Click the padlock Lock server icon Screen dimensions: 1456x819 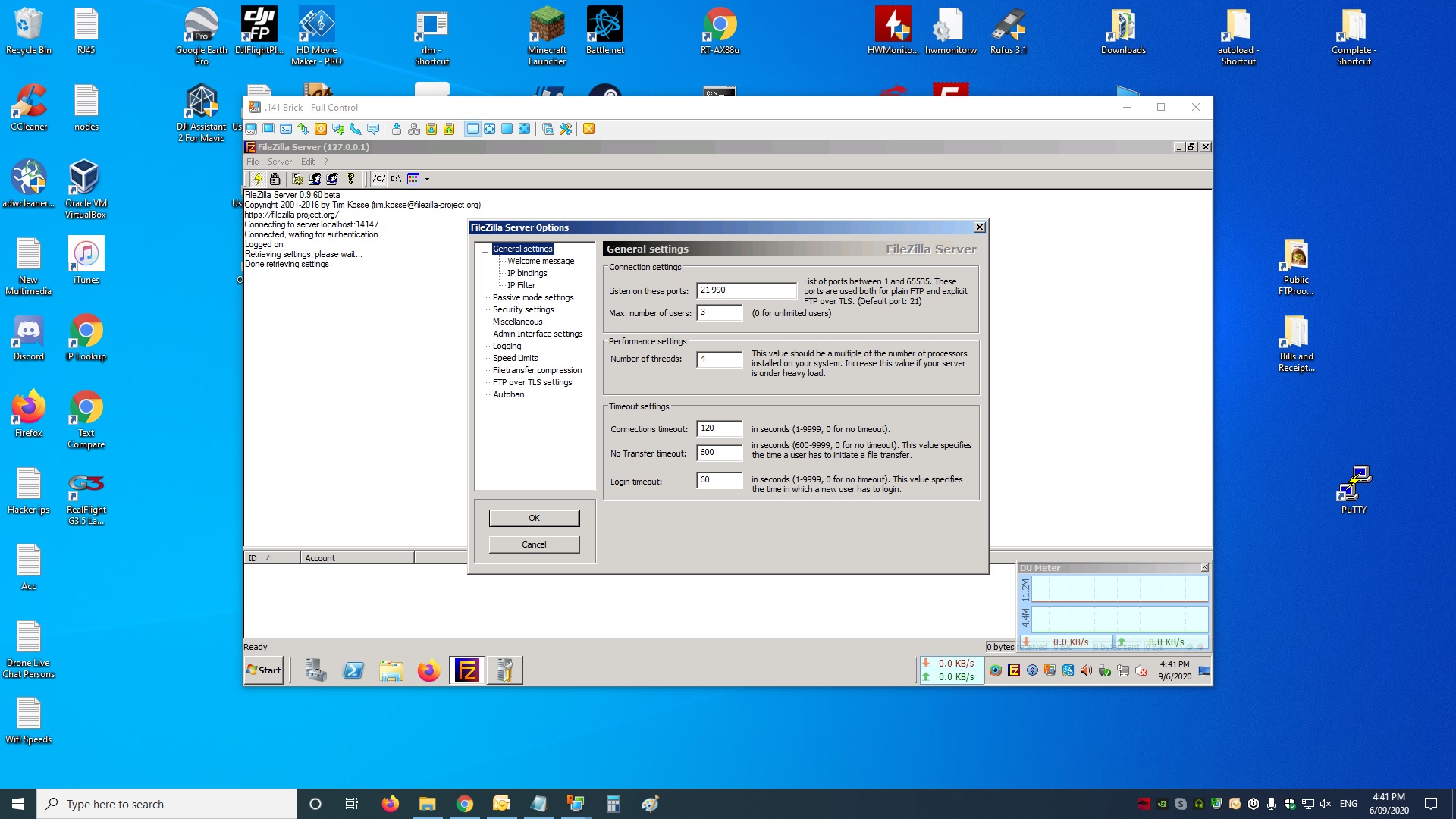[275, 179]
